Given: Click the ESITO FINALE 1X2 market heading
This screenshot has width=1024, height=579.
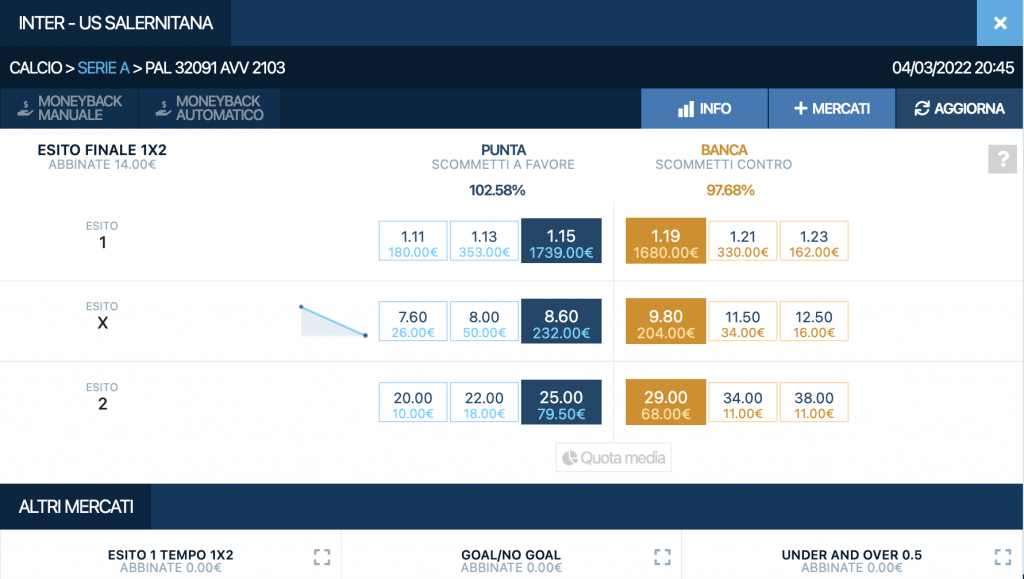Looking at the screenshot, I should [102, 149].
